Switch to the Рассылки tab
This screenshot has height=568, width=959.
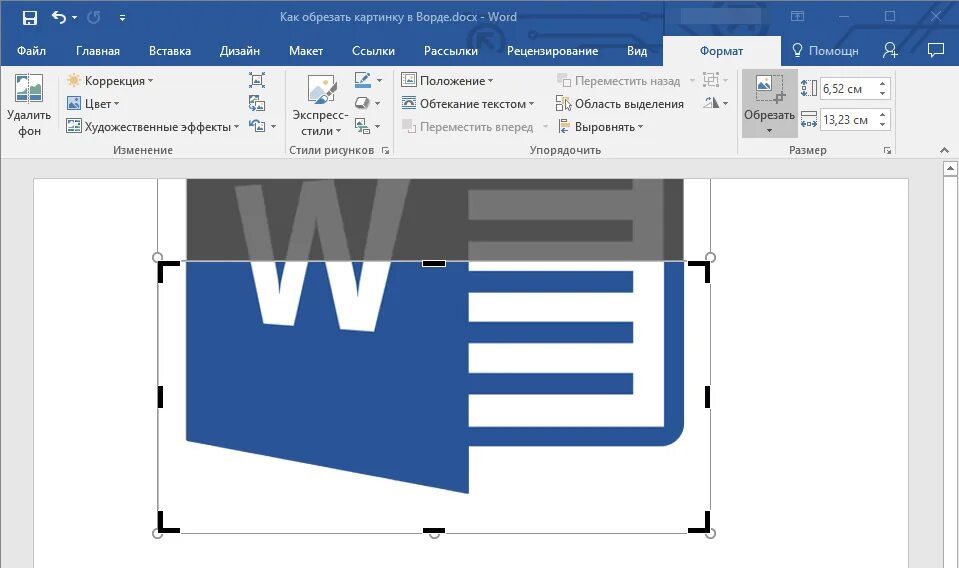pos(451,51)
